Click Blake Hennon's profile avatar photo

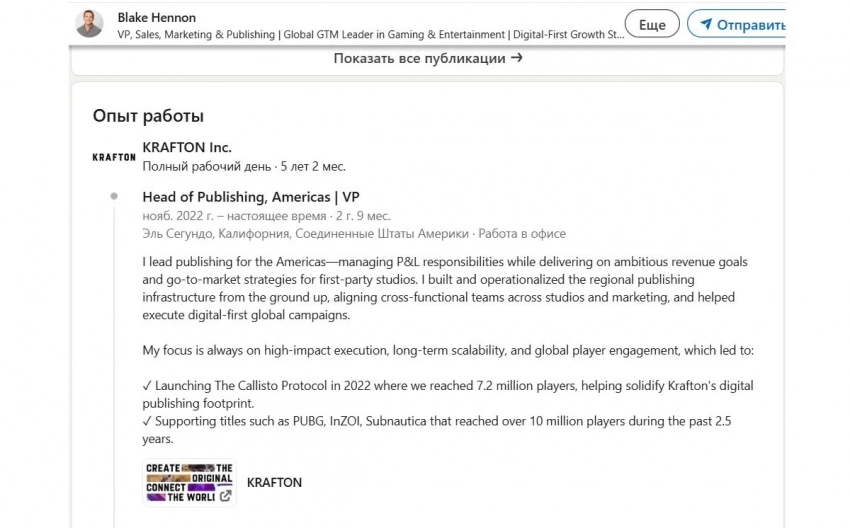click(x=90, y=24)
